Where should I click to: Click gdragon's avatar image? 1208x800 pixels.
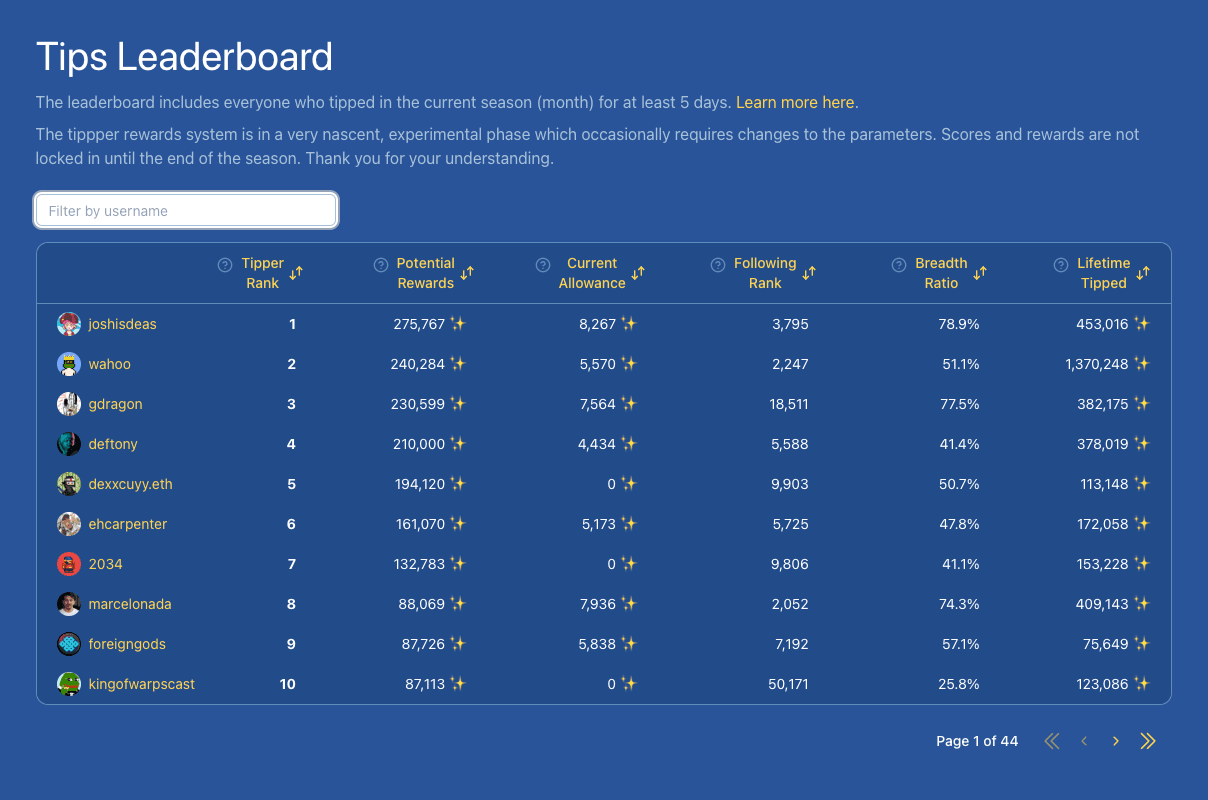pyautogui.click(x=69, y=404)
